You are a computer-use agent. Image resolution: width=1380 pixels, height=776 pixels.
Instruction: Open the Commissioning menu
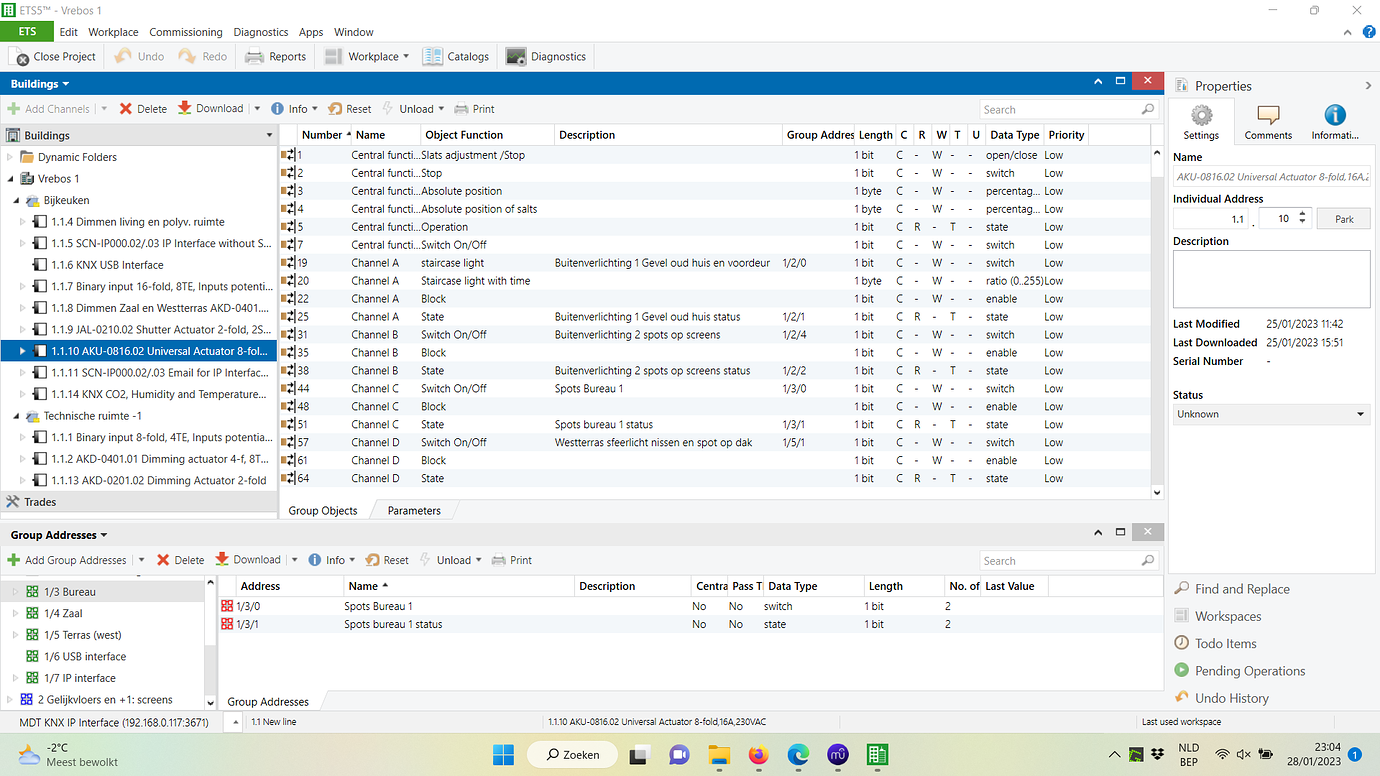pos(186,31)
